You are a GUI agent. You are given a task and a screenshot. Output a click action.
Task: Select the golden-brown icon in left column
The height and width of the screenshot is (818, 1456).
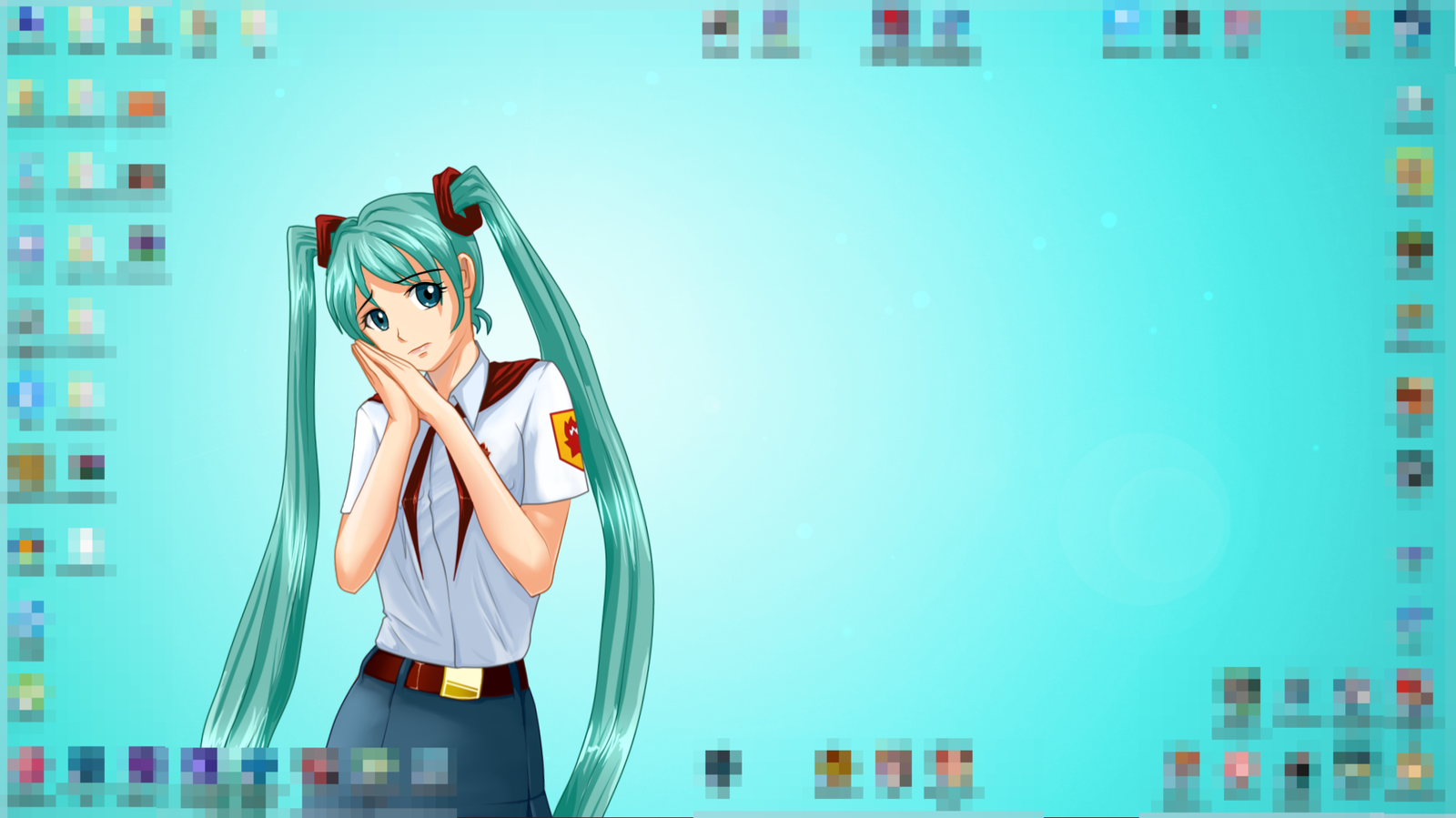(26, 468)
